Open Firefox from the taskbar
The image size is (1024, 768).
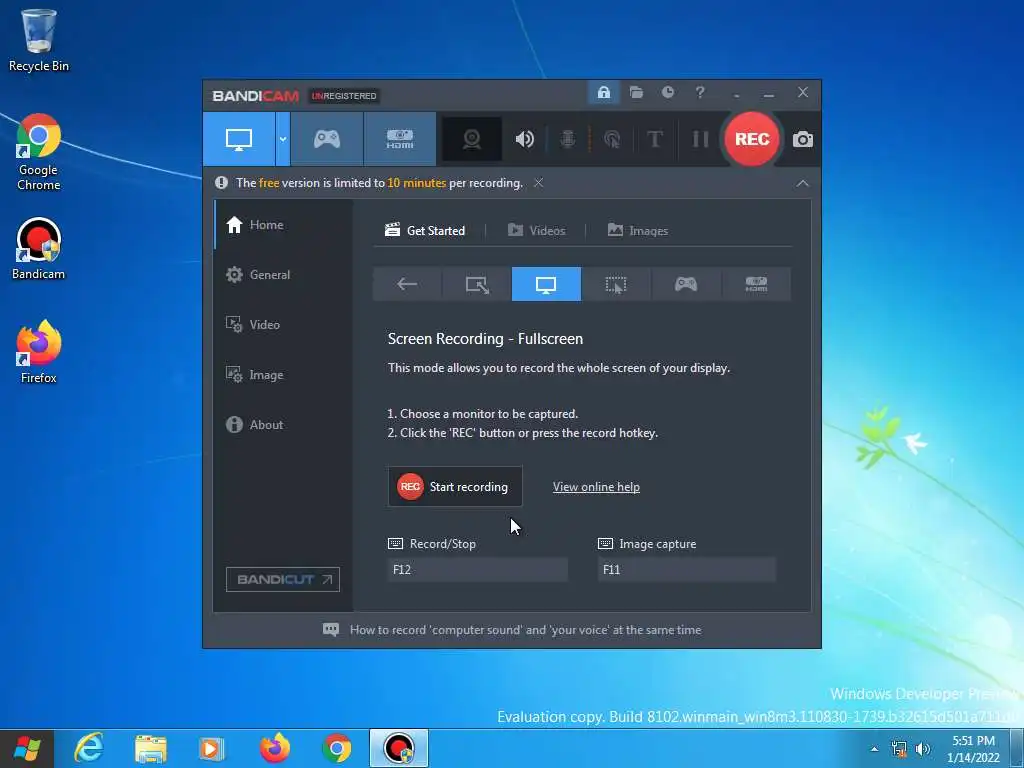pyautogui.click(x=275, y=748)
